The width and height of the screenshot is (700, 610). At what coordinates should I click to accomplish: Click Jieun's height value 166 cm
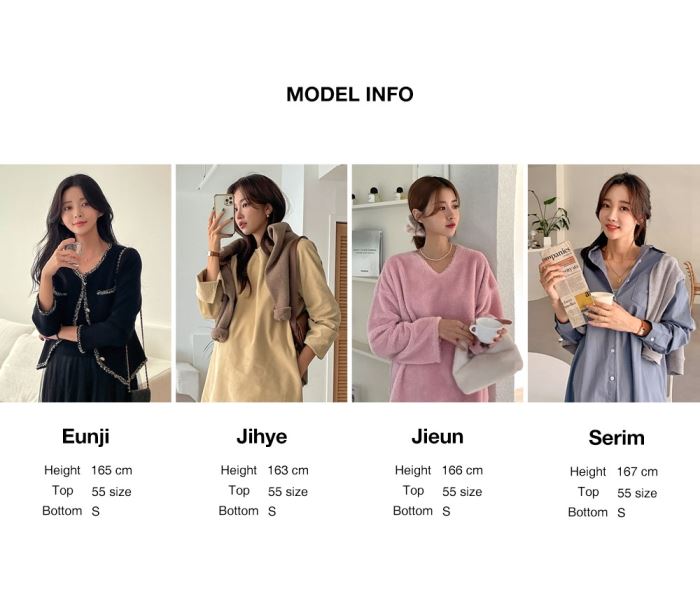click(462, 470)
